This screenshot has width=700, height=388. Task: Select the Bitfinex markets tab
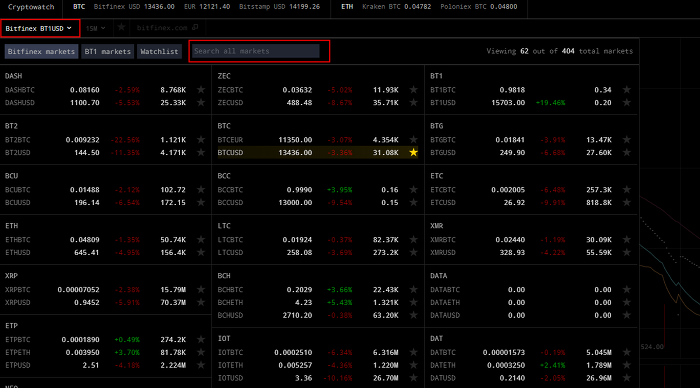(41, 51)
